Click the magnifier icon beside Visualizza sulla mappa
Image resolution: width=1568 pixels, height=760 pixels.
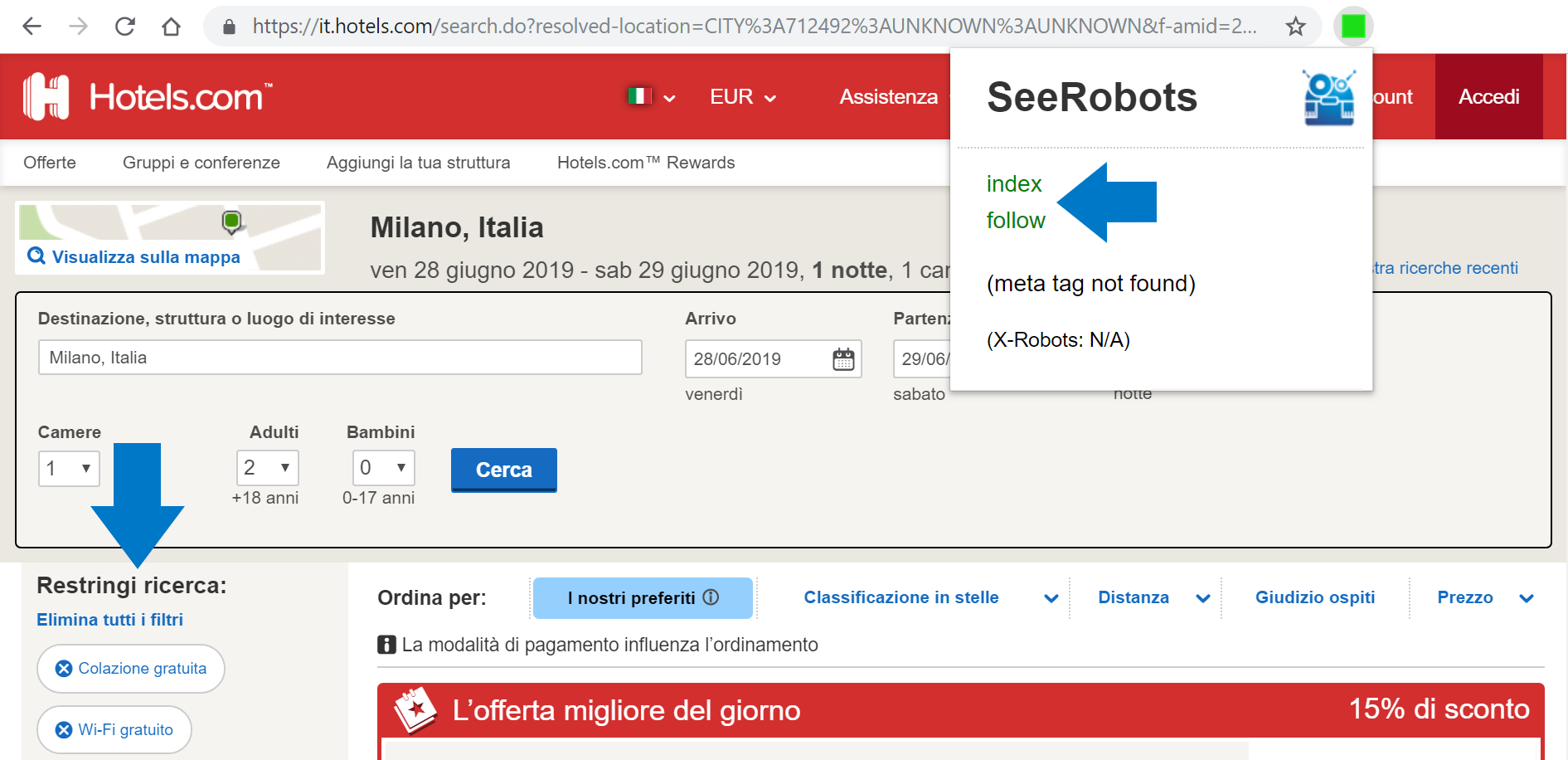coord(36,256)
